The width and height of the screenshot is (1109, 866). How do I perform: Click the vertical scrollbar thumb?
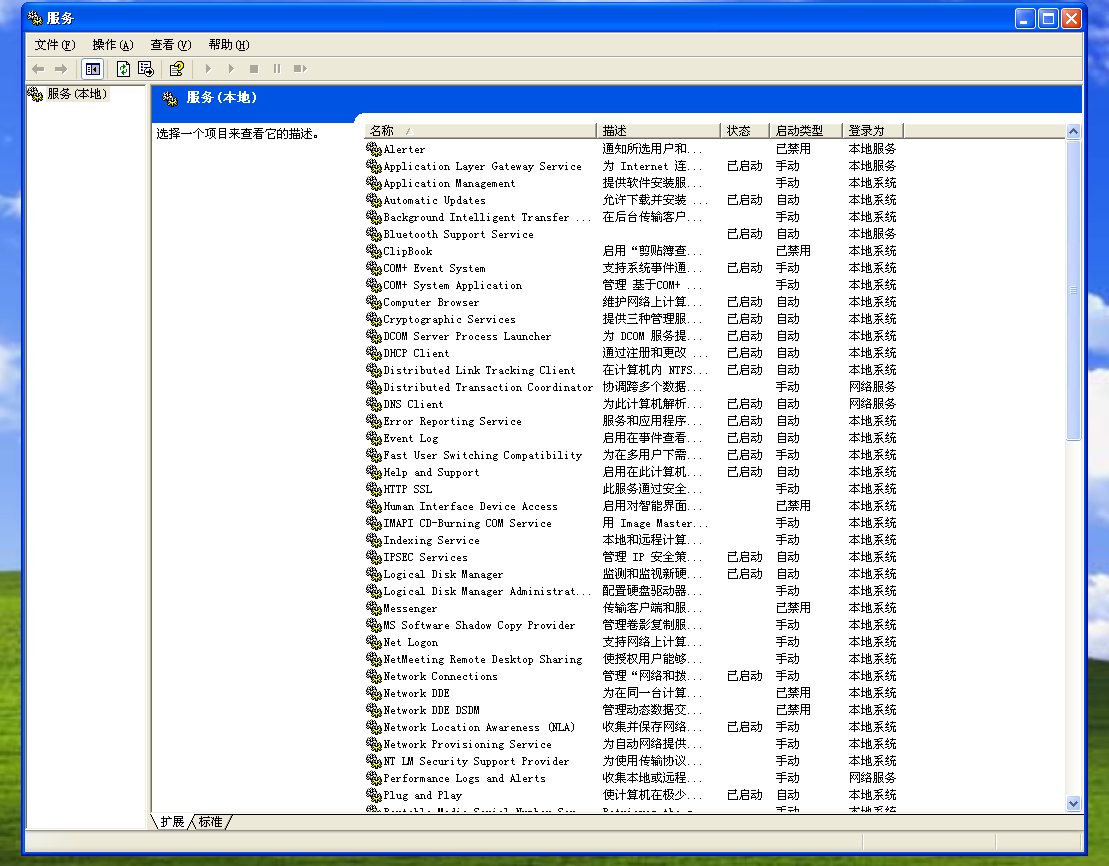tap(1073, 290)
